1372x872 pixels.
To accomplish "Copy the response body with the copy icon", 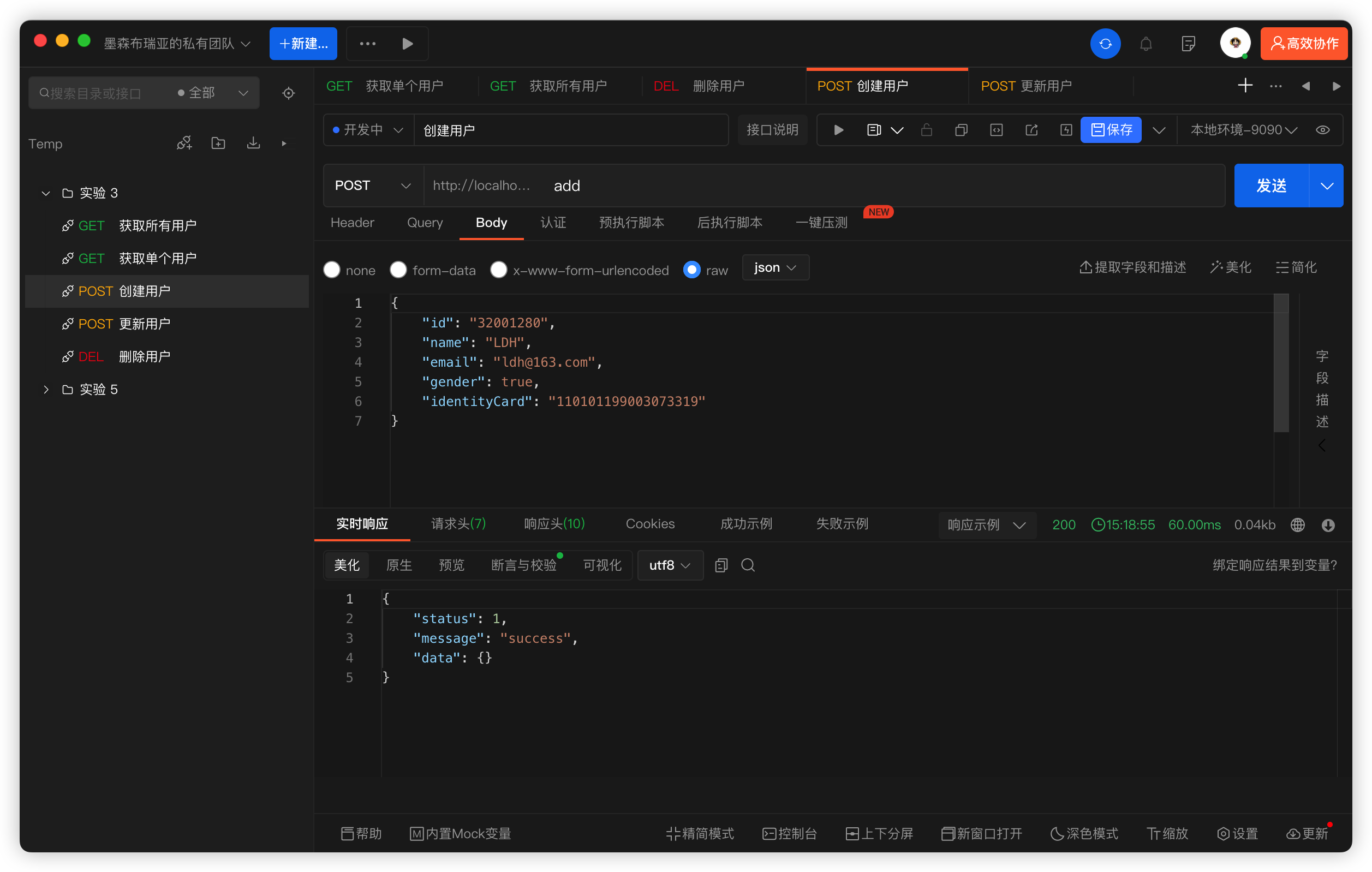I will [721, 565].
